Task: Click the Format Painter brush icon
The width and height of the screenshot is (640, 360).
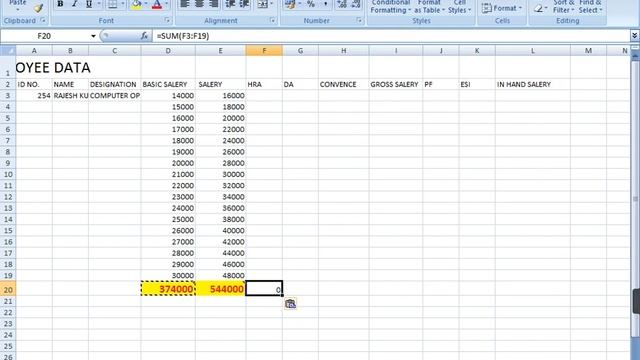Action: coord(39,7)
